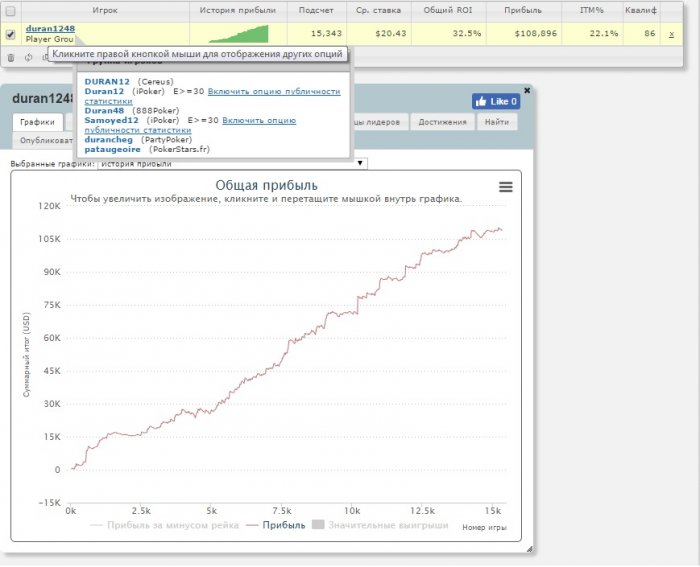The width and height of the screenshot is (700, 567).
Task: Click the Facebook Like button
Action: 495,101
